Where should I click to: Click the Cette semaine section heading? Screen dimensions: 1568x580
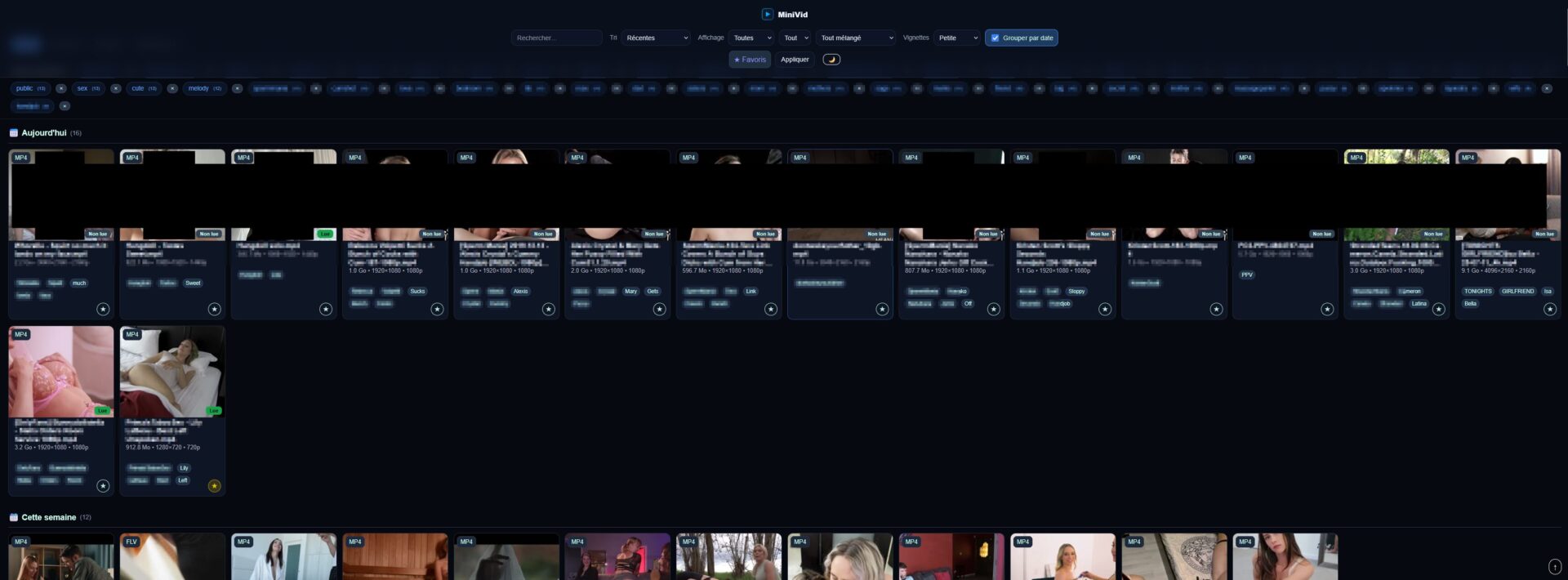click(x=49, y=517)
